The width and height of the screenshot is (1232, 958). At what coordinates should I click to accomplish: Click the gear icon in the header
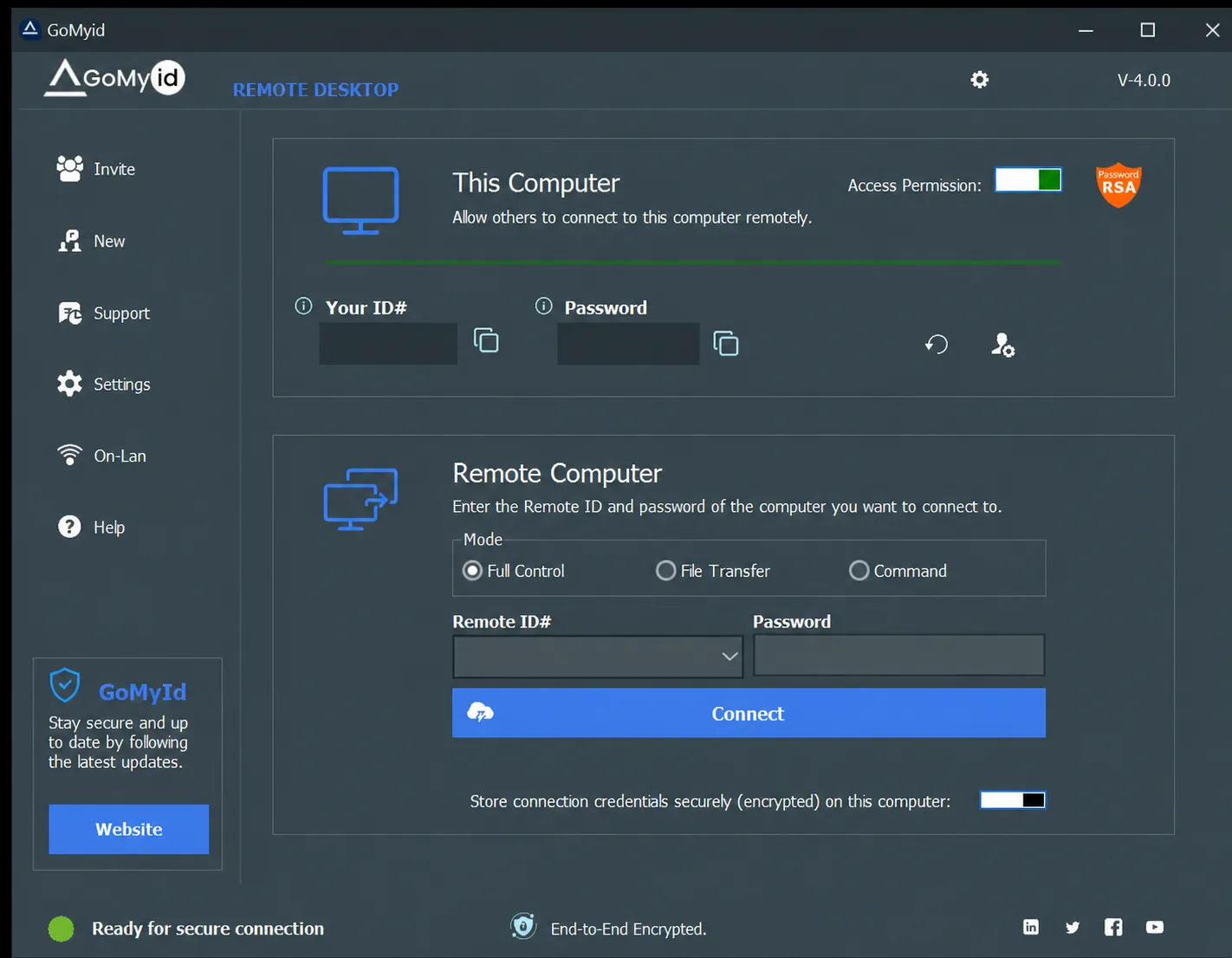click(980, 80)
